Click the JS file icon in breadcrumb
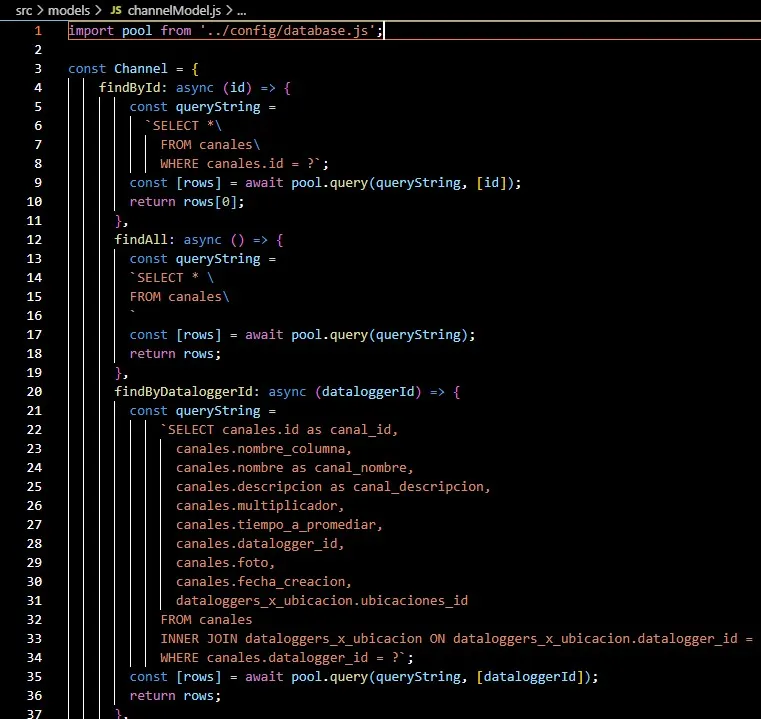 click(x=116, y=10)
